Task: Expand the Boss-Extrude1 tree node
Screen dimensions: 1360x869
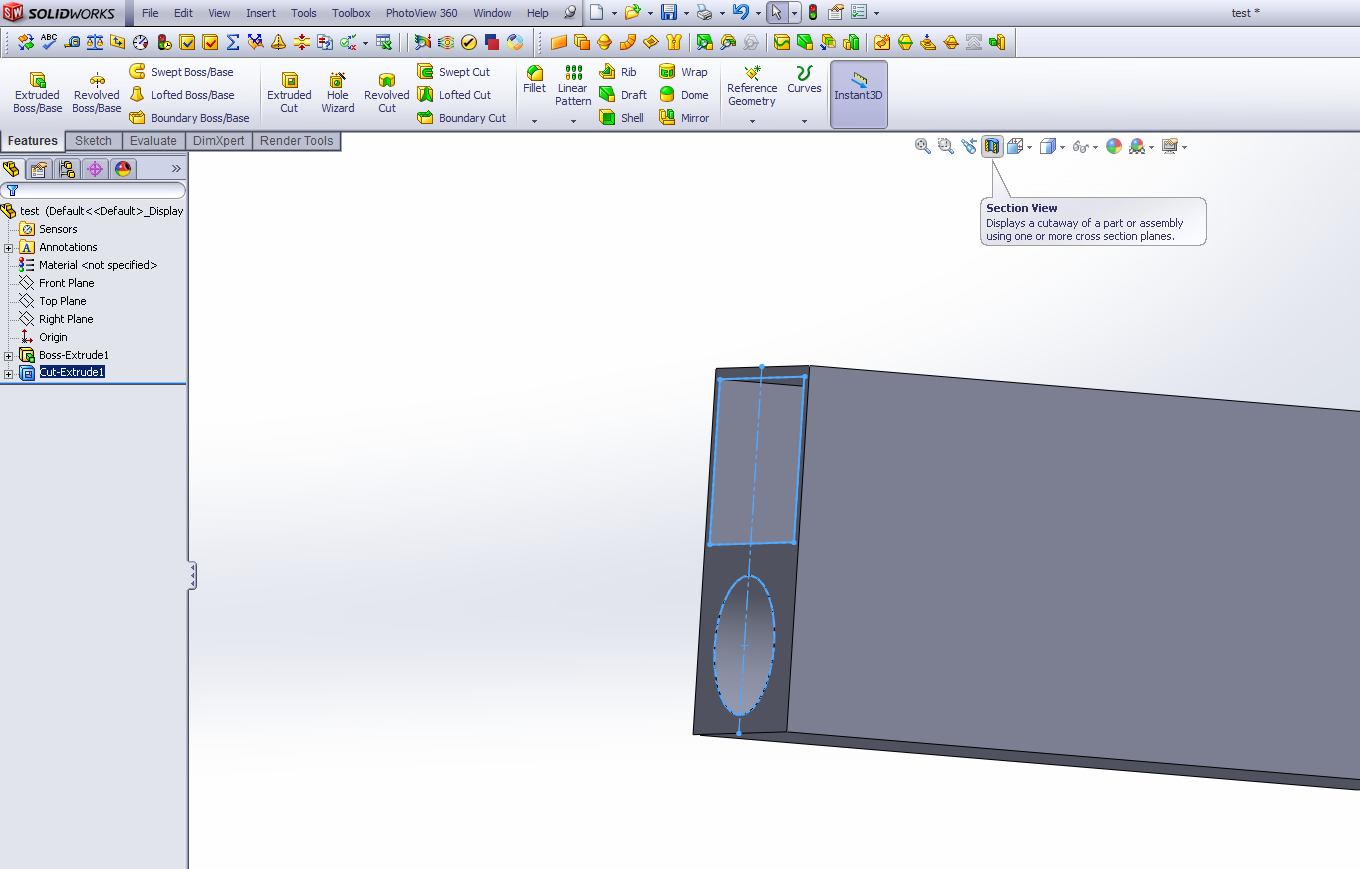Action: point(9,356)
